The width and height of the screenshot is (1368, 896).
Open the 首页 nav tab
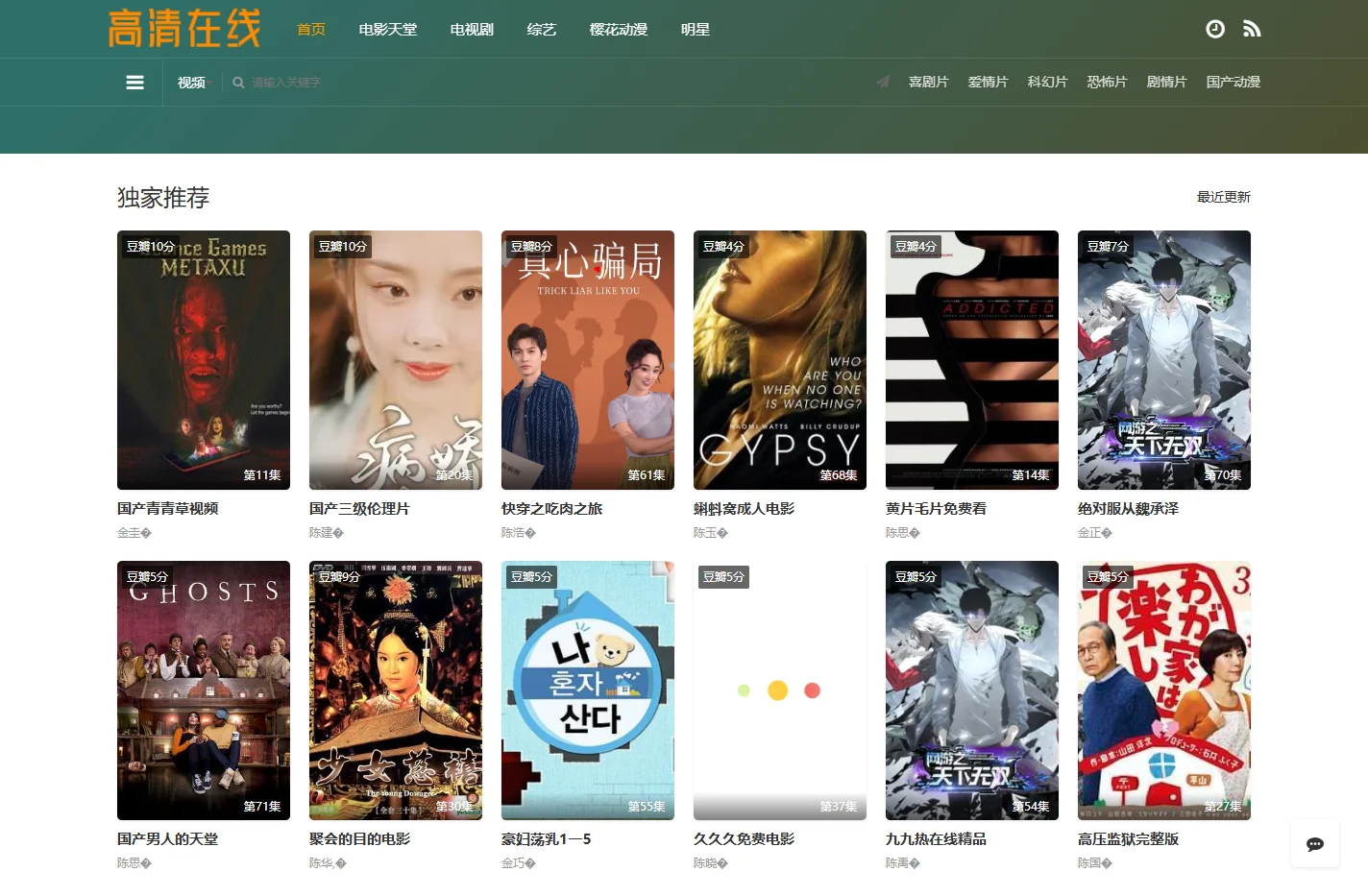pyautogui.click(x=311, y=30)
